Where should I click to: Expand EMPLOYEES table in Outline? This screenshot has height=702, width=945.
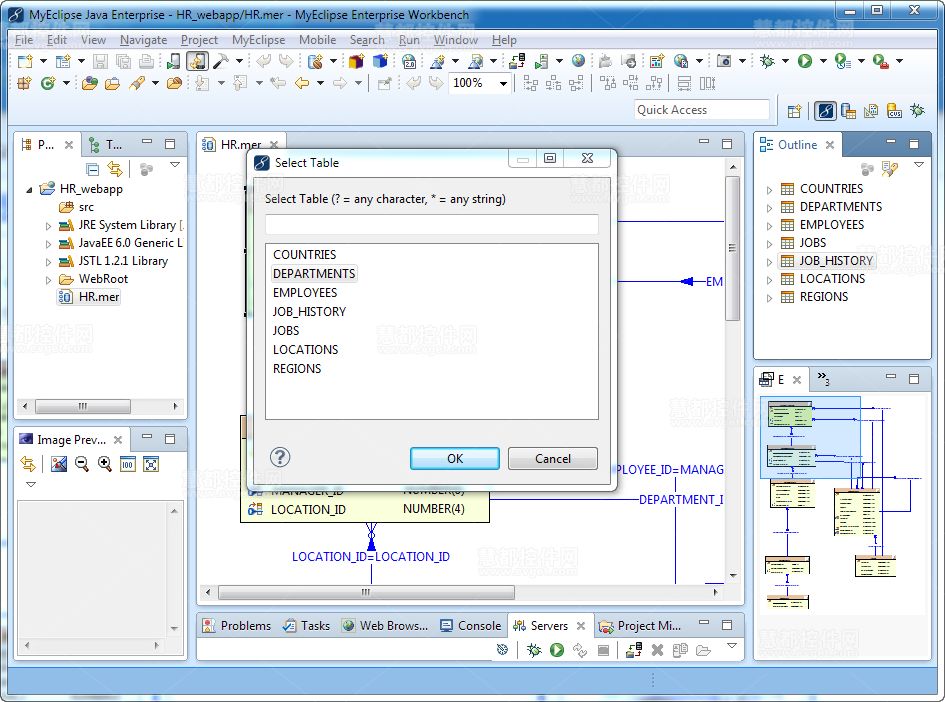769,225
